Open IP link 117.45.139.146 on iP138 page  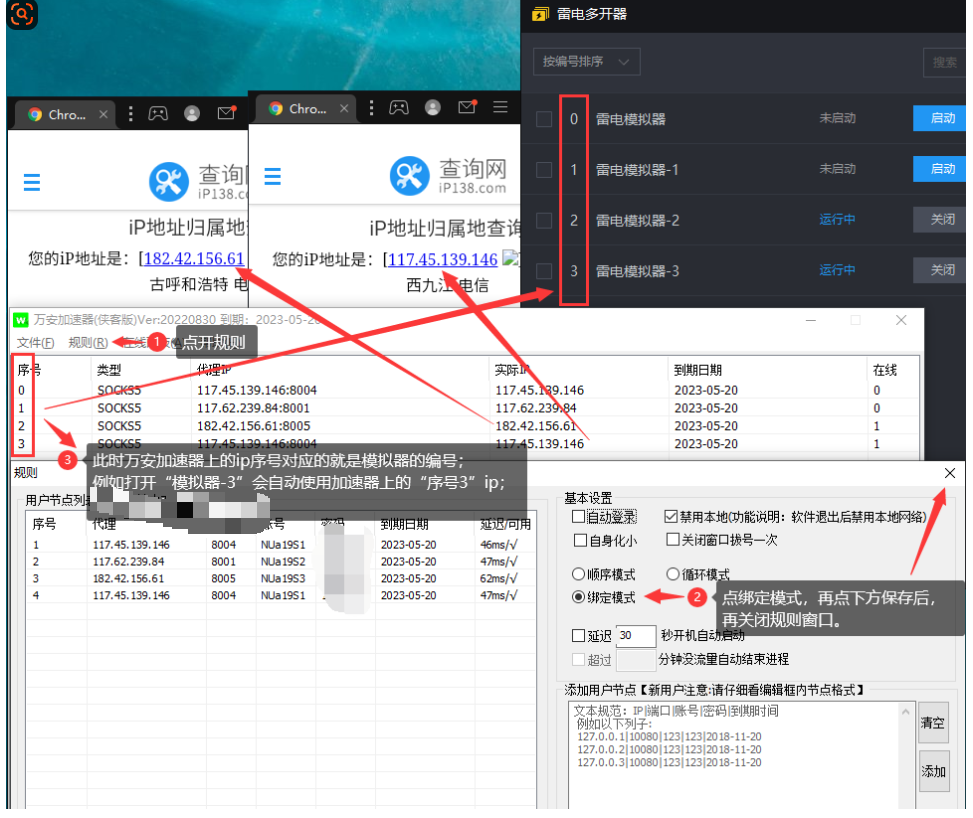[442, 259]
